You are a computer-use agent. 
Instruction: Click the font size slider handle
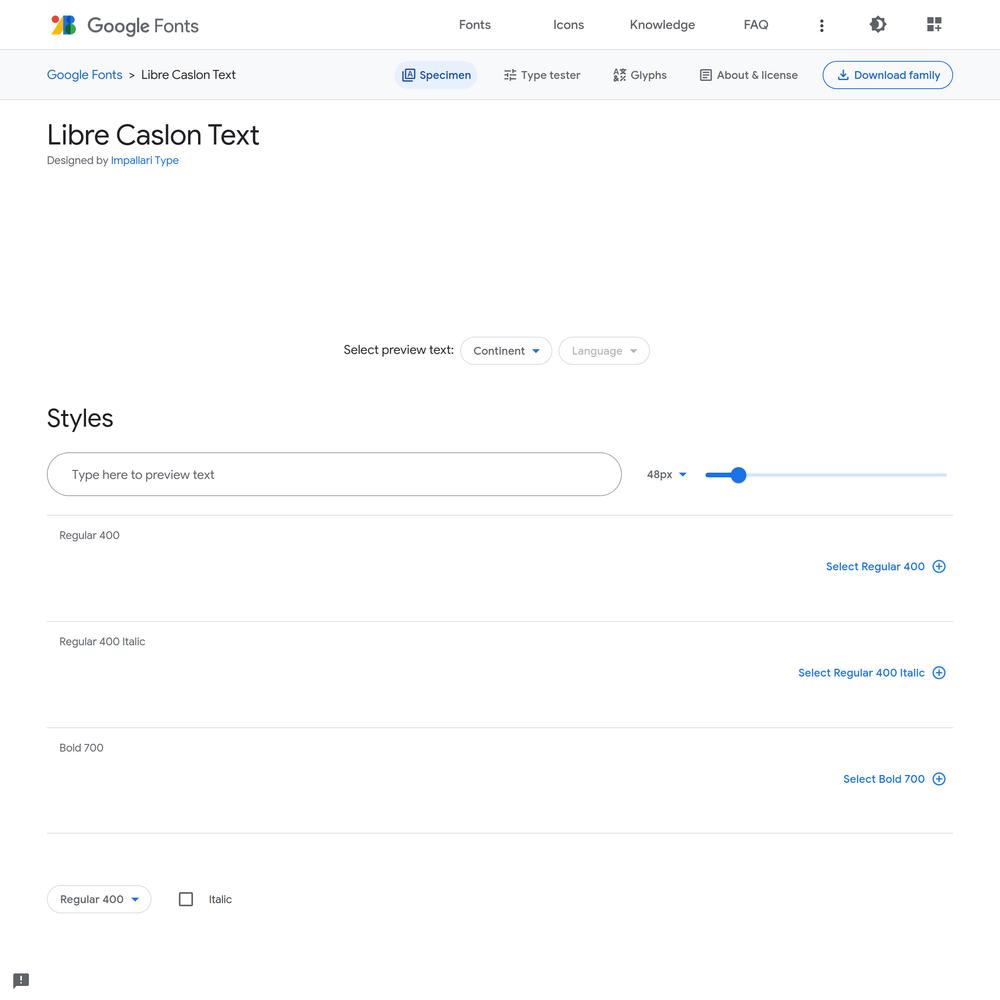pos(738,475)
